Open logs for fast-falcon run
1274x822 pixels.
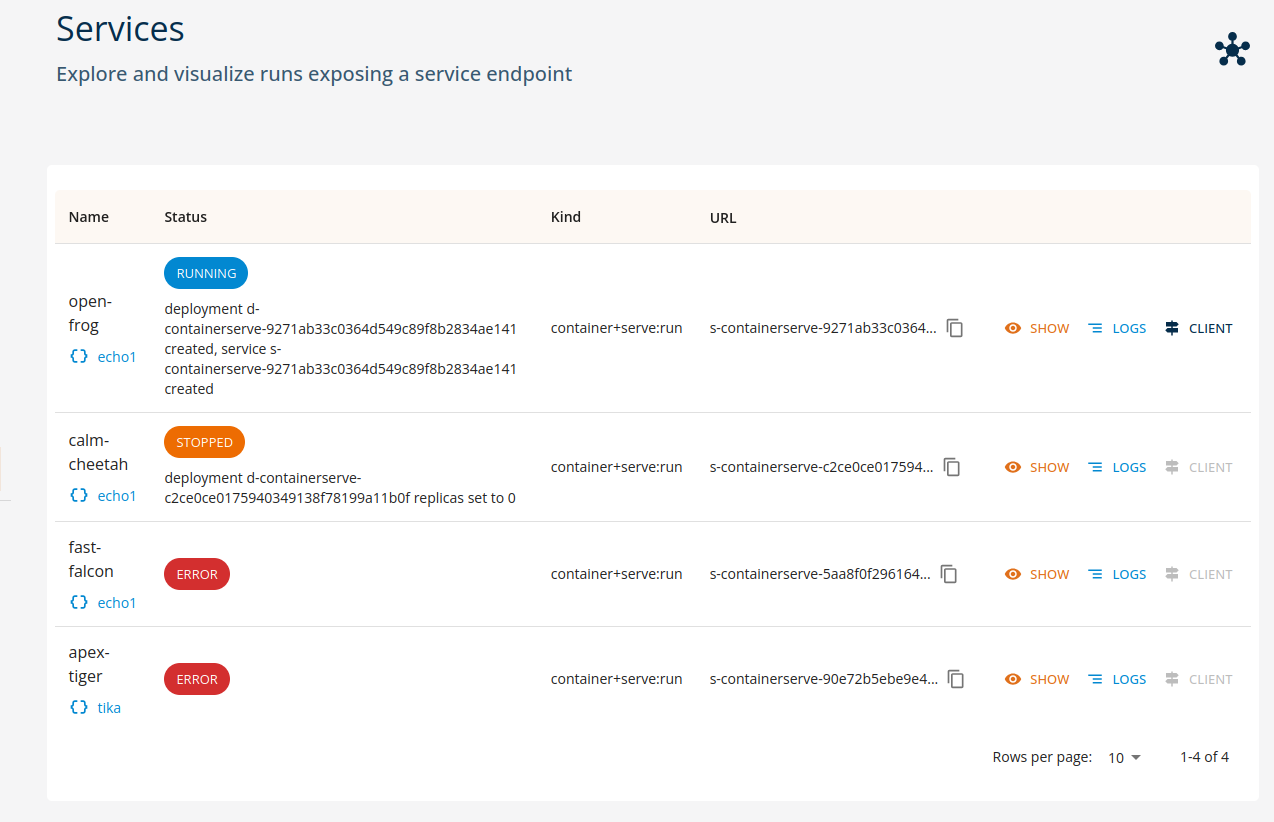click(x=1117, y=574)
